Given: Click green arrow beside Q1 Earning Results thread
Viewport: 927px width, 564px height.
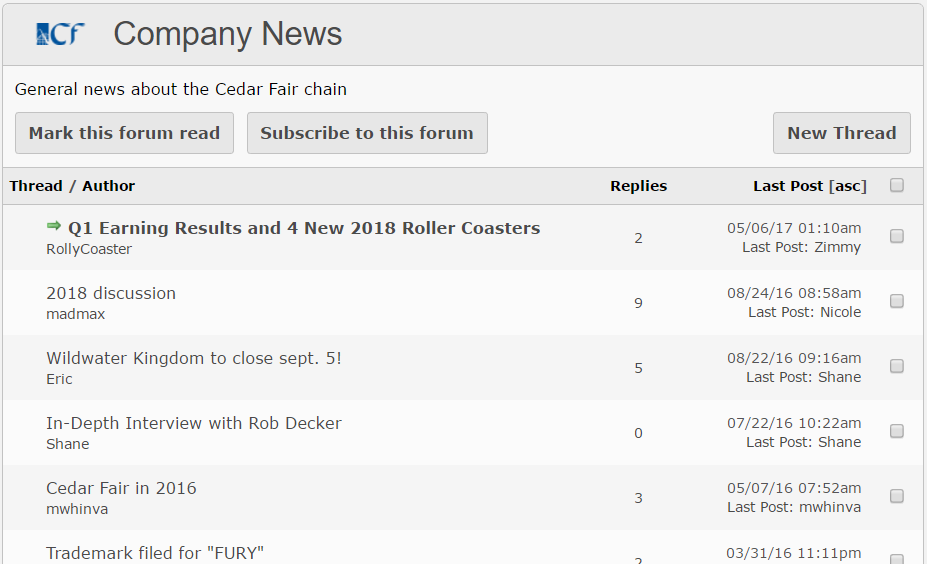Looking at the screenshot, I should coord(54,227).
